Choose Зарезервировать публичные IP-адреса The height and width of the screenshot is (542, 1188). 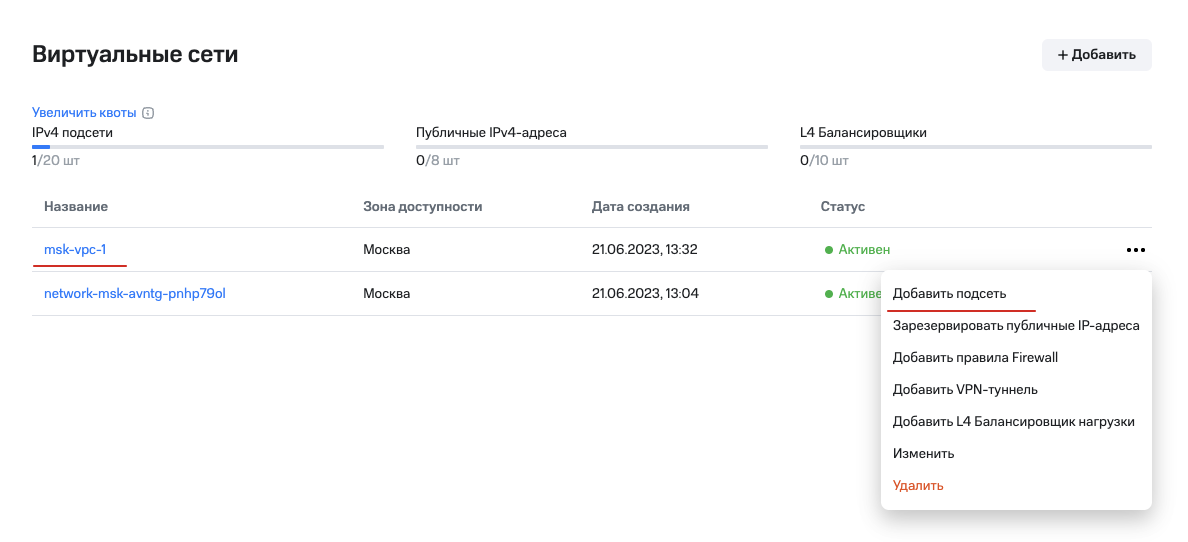coord(1015,326)
